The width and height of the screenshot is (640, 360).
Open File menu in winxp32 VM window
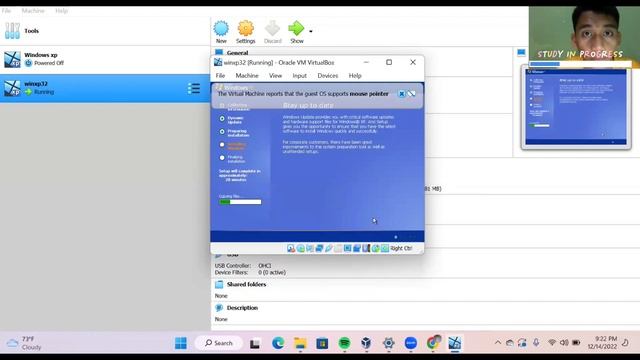coord(220,76)
